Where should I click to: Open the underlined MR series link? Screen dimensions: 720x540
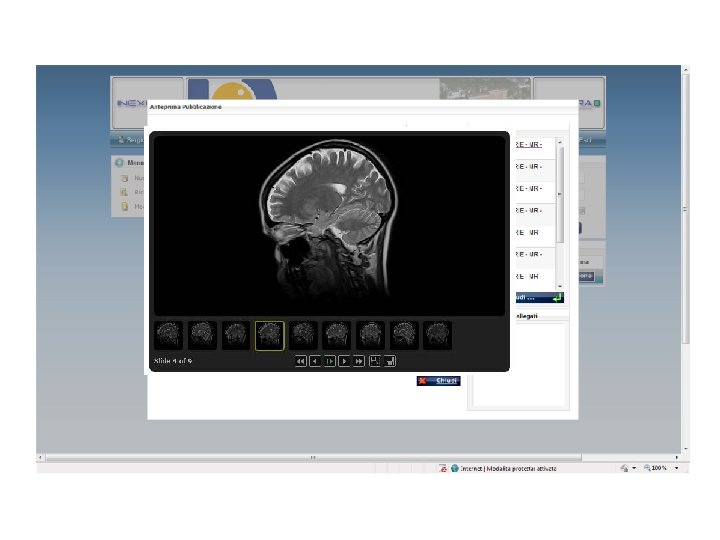tap(528, 145)
